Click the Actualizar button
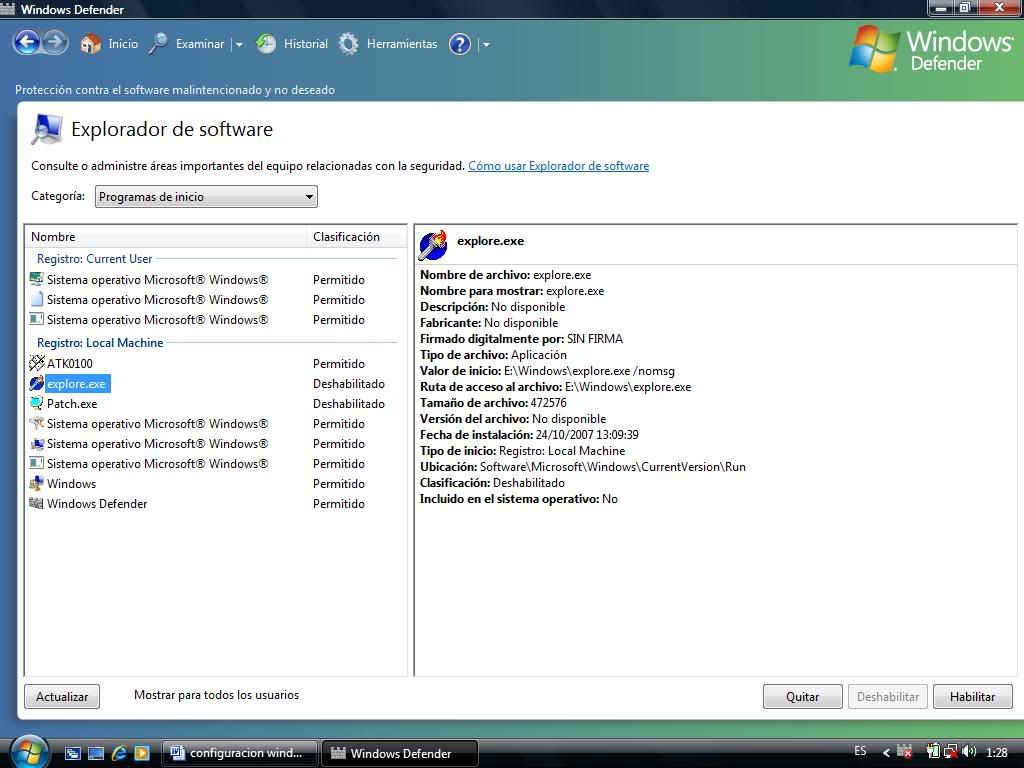The width and height of the screenshot is (1024, 768). click(62, 696)
